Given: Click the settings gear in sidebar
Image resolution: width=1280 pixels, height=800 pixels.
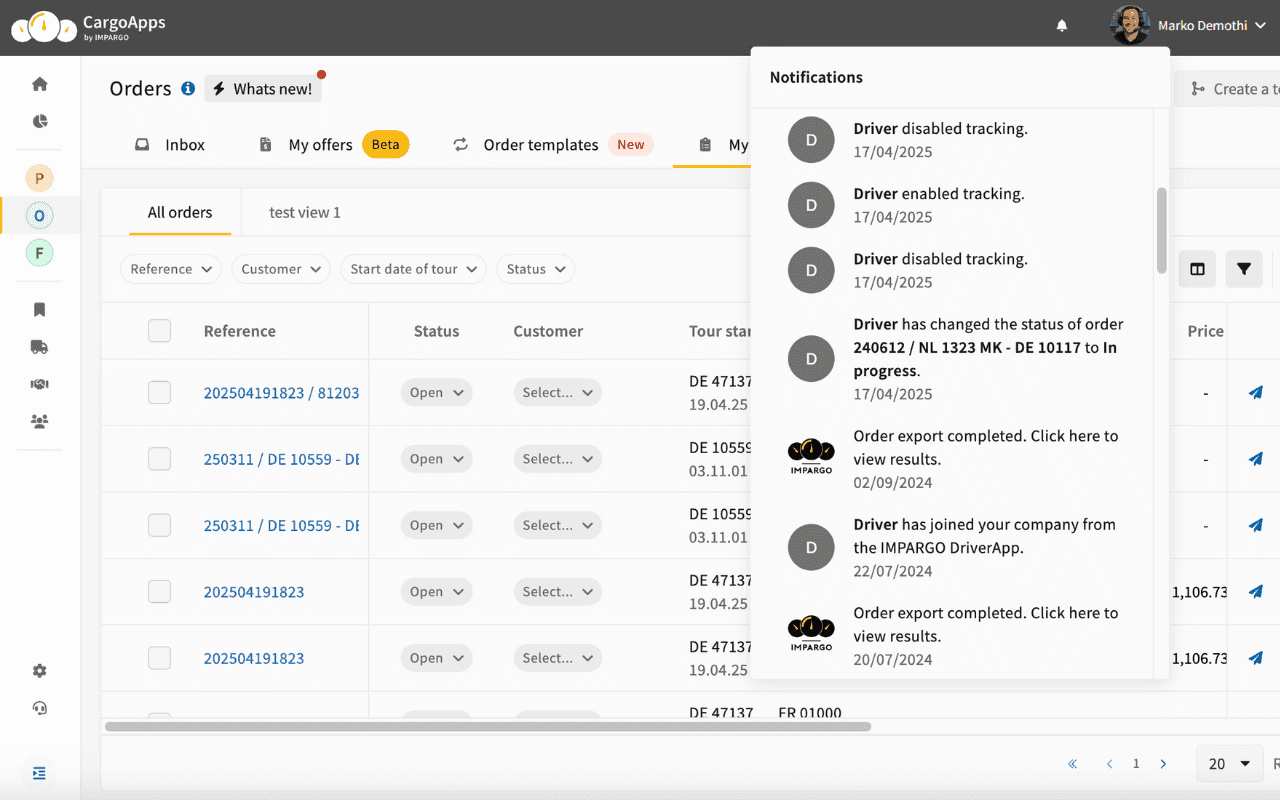Looking at the screenshot, I should pos(40,671).
